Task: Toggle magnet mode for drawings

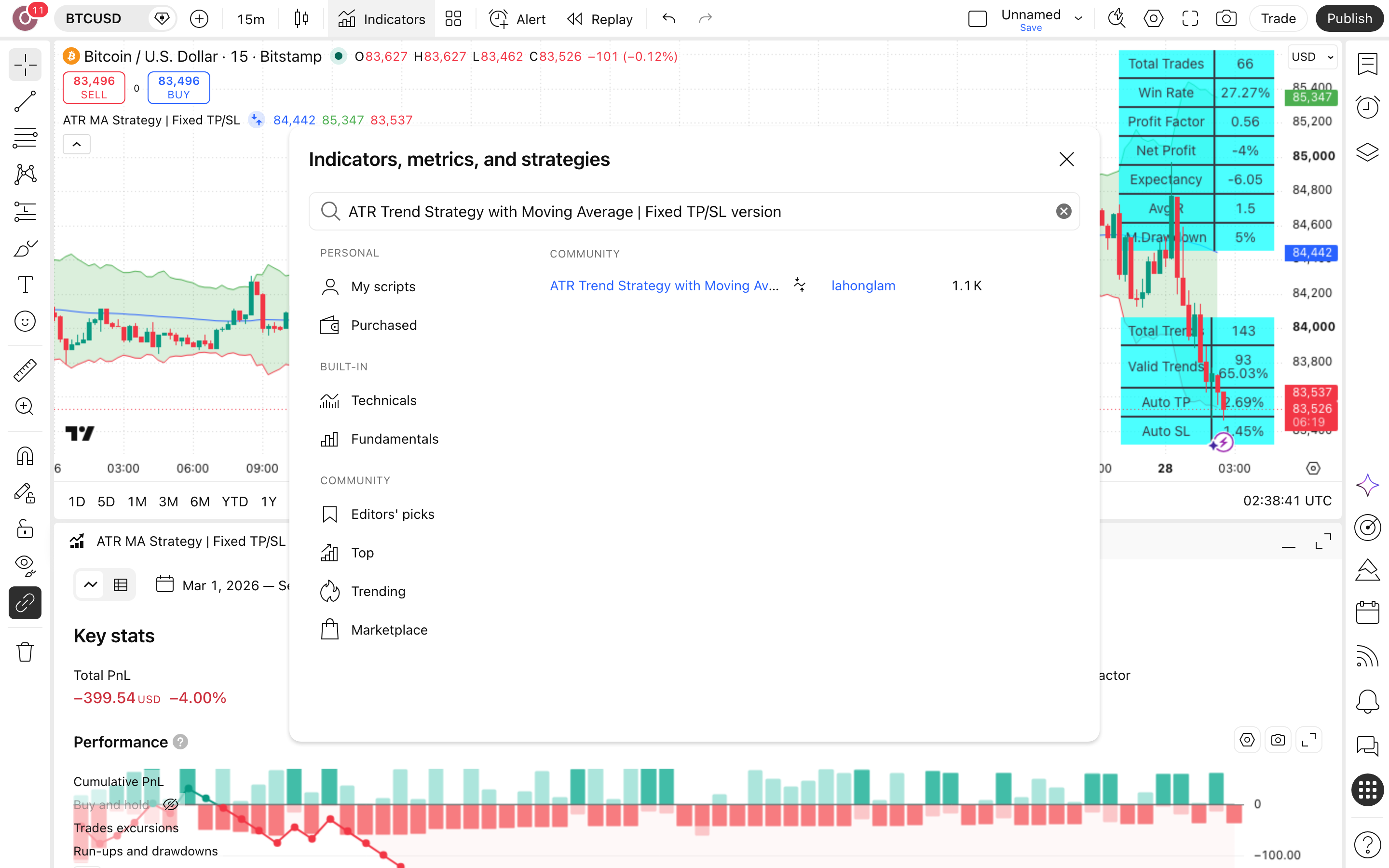Action: (x=25, y=456)
